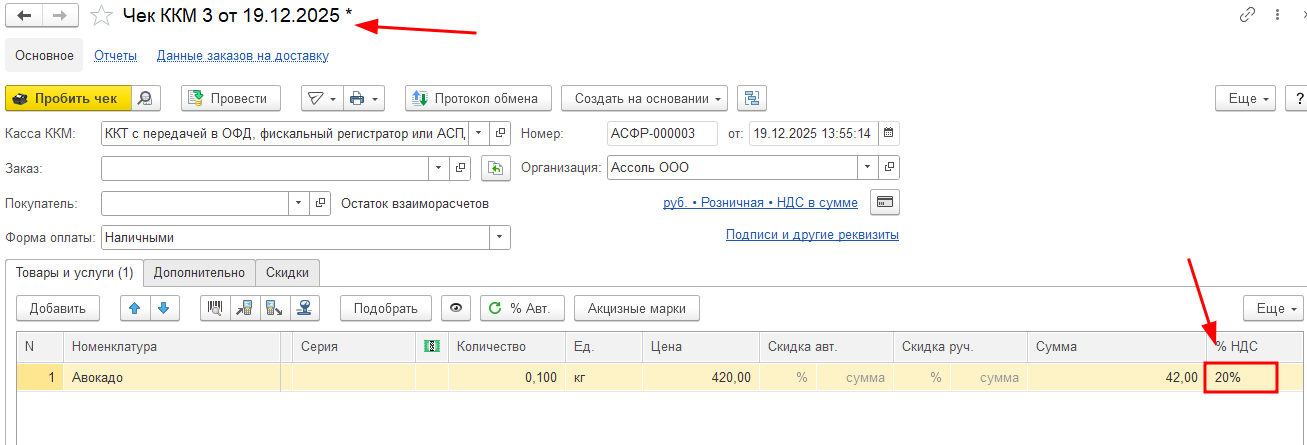Open the Подписи и другие реквизиты link
Image resolution: width=1307 pixels, height=445 pixels.
[812, 235]
